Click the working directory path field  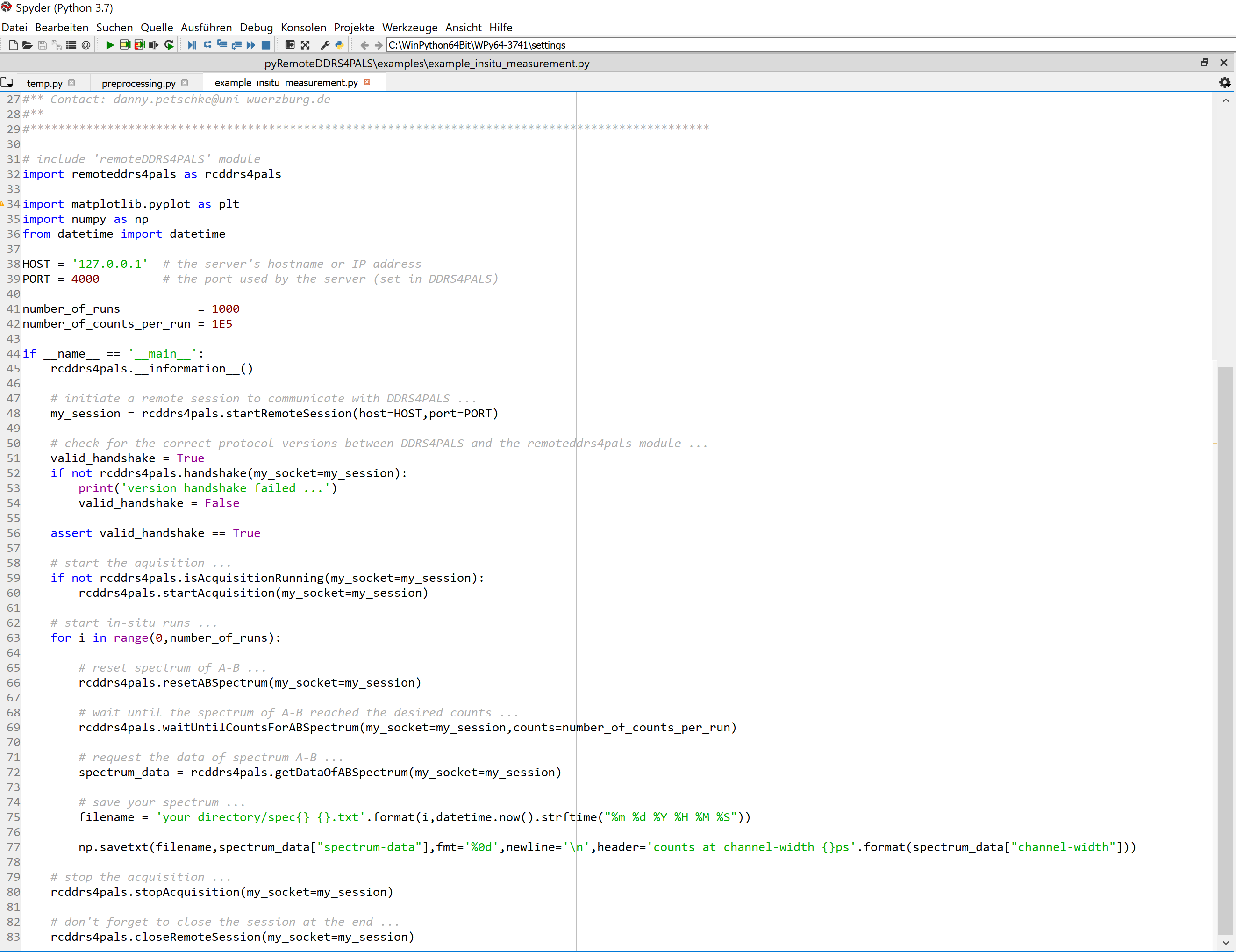(810, 45)
